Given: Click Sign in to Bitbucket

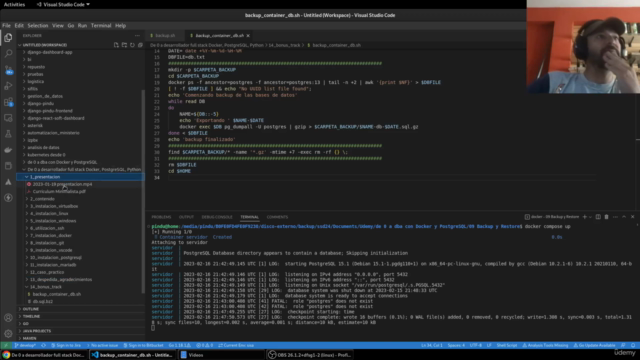Looking at the screenshot, I should 143,345.
